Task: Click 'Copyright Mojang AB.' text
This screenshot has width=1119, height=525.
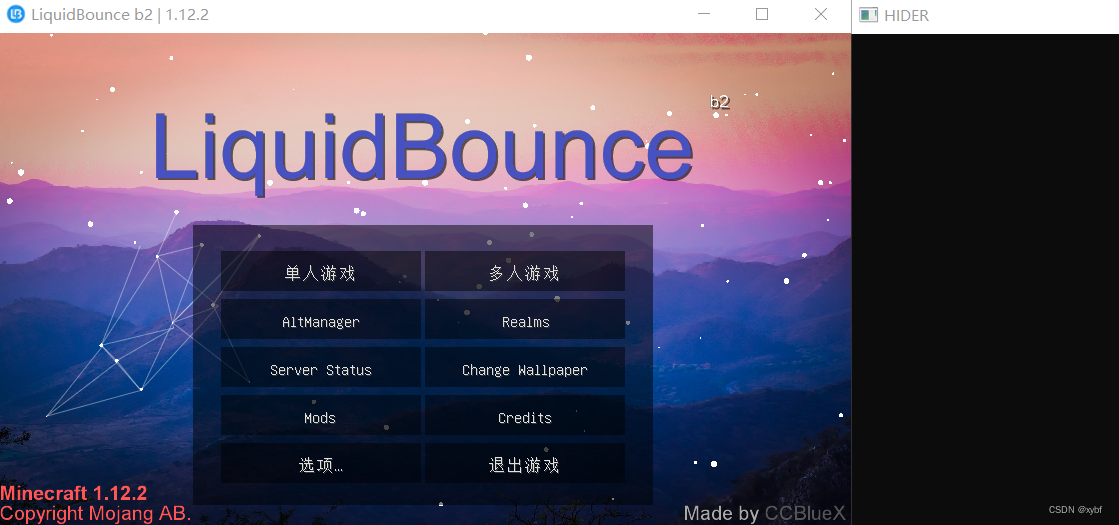Action: (x=96, y=513)
